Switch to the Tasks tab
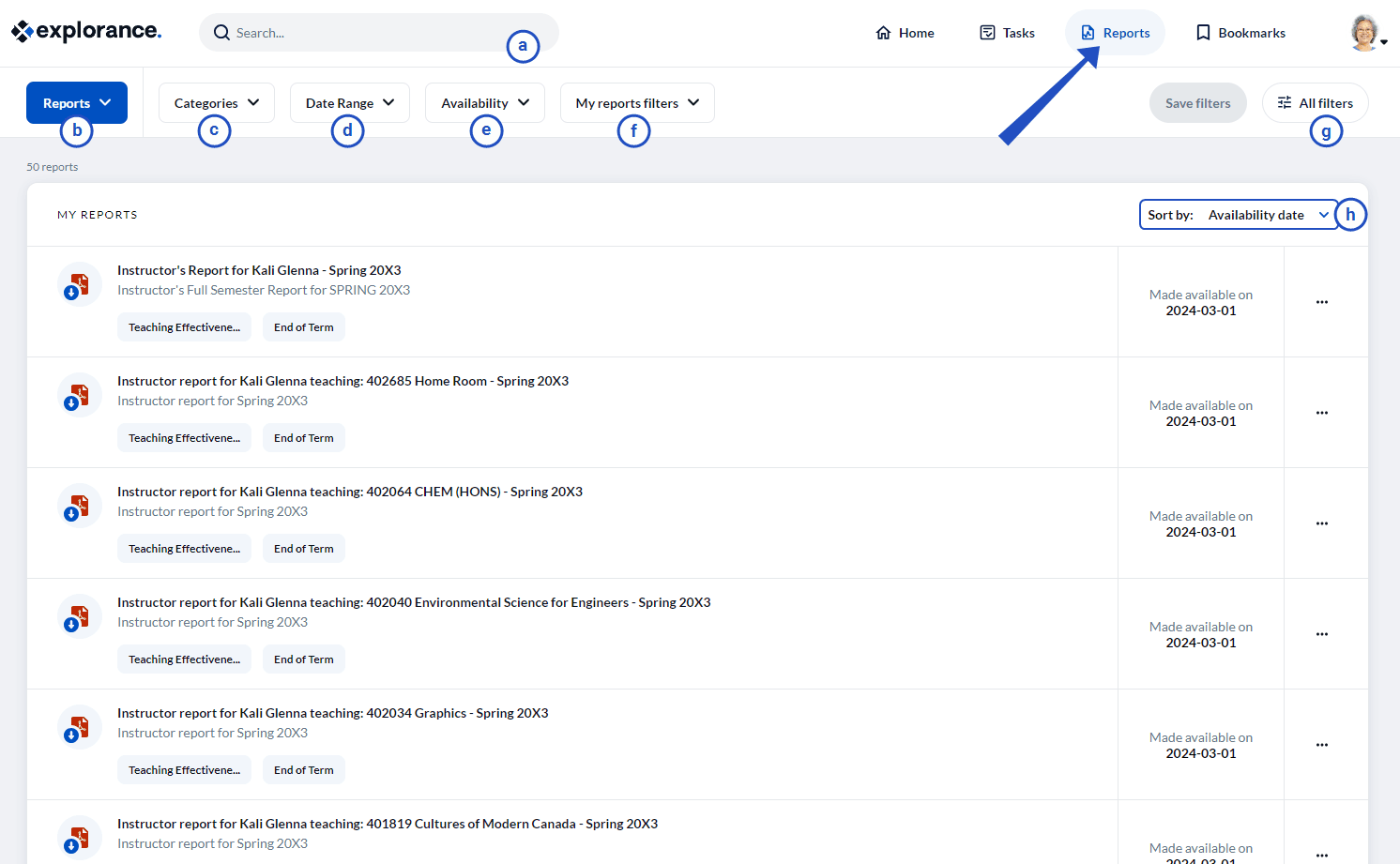Image resolution: width=1400 pixels, height=864 pixels. (x=1007, y=33)
